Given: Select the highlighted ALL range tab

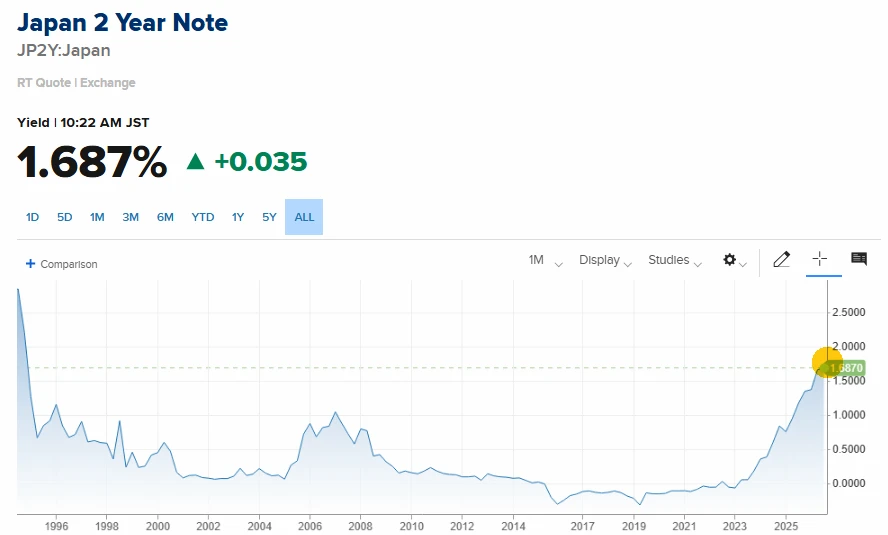Looking at the screenshot, I should pyautogui.click(x=304, y=217).
